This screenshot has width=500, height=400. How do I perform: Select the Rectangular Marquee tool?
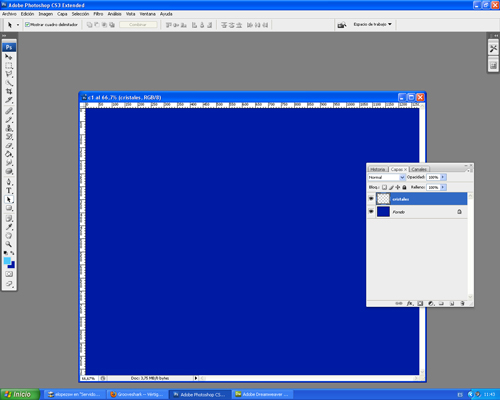9,66
